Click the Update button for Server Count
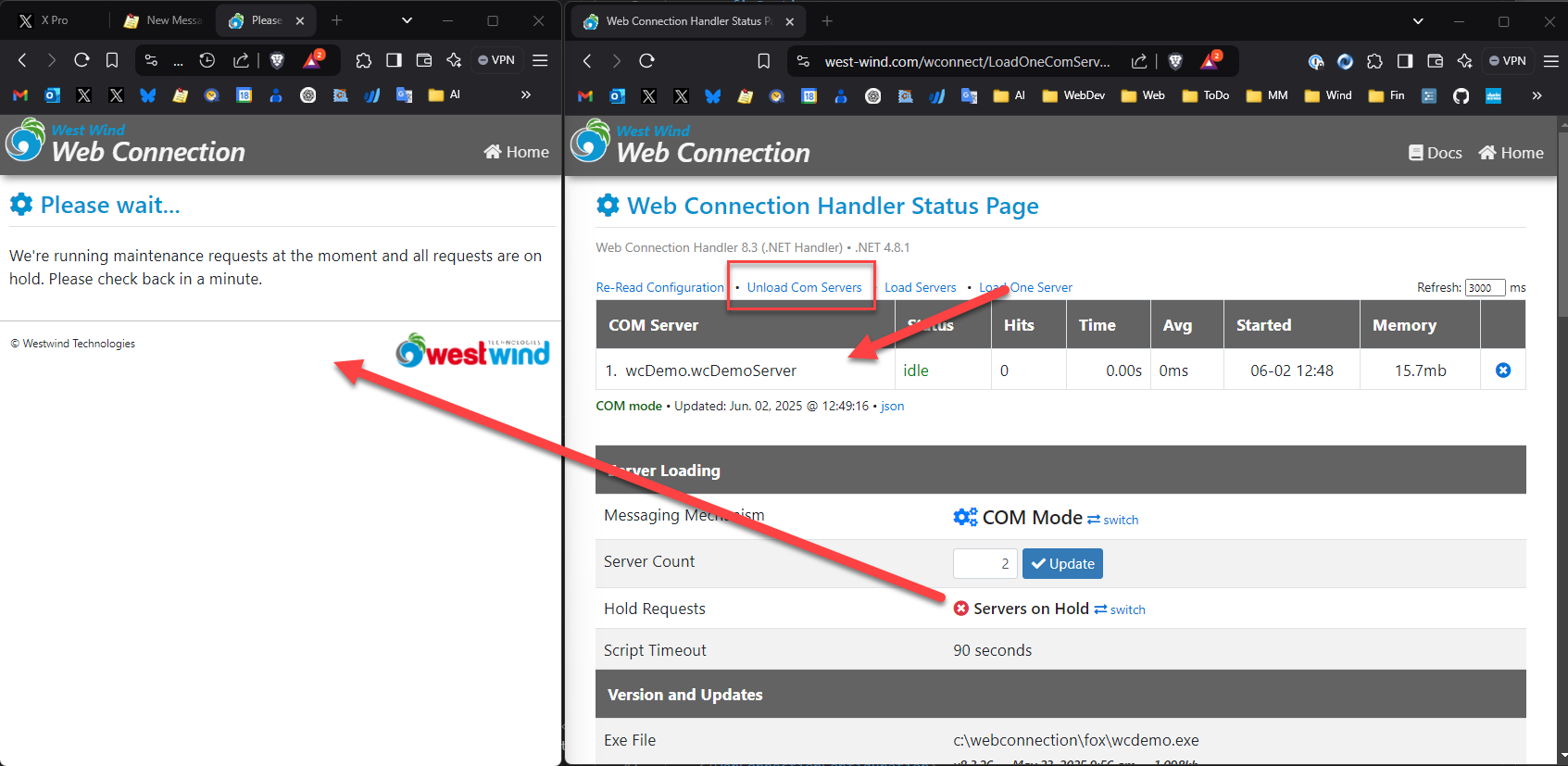 tap(1062, 563)
